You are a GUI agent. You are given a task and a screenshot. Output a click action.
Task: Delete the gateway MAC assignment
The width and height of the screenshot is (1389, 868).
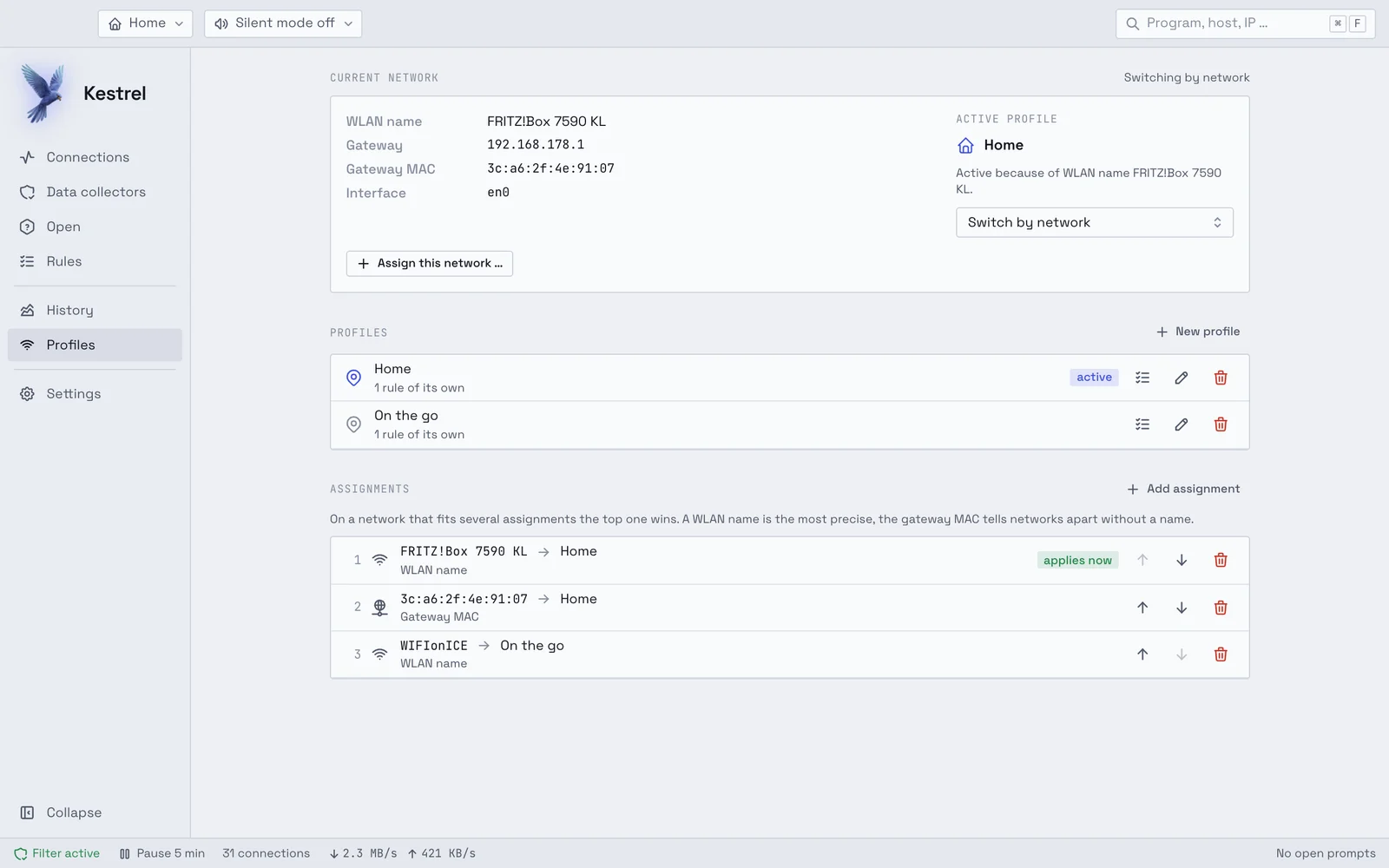coord(1221,608)
